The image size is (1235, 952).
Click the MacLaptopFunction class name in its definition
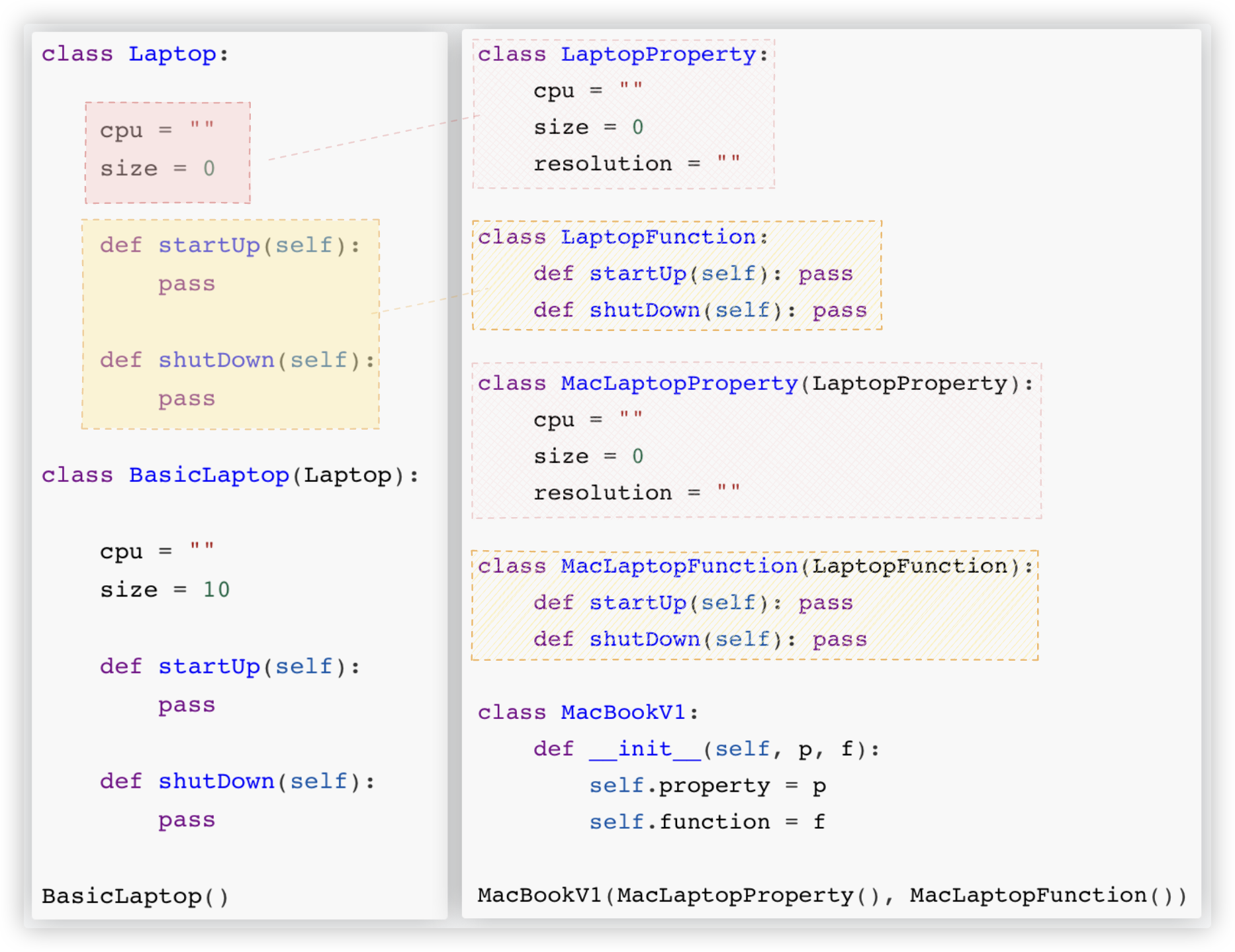click(x=679, y=566)
